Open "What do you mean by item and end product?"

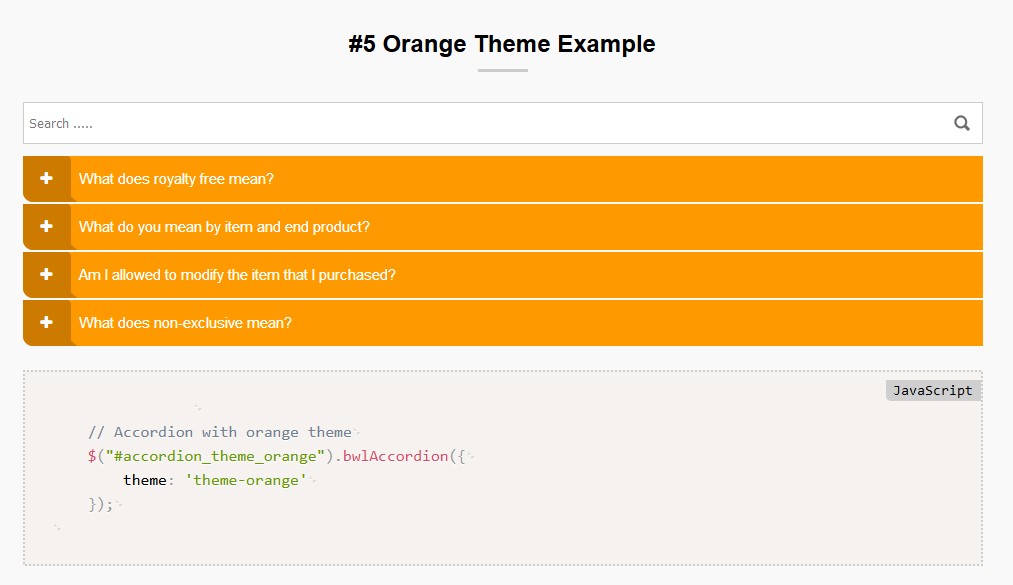(x=224, y=227)
